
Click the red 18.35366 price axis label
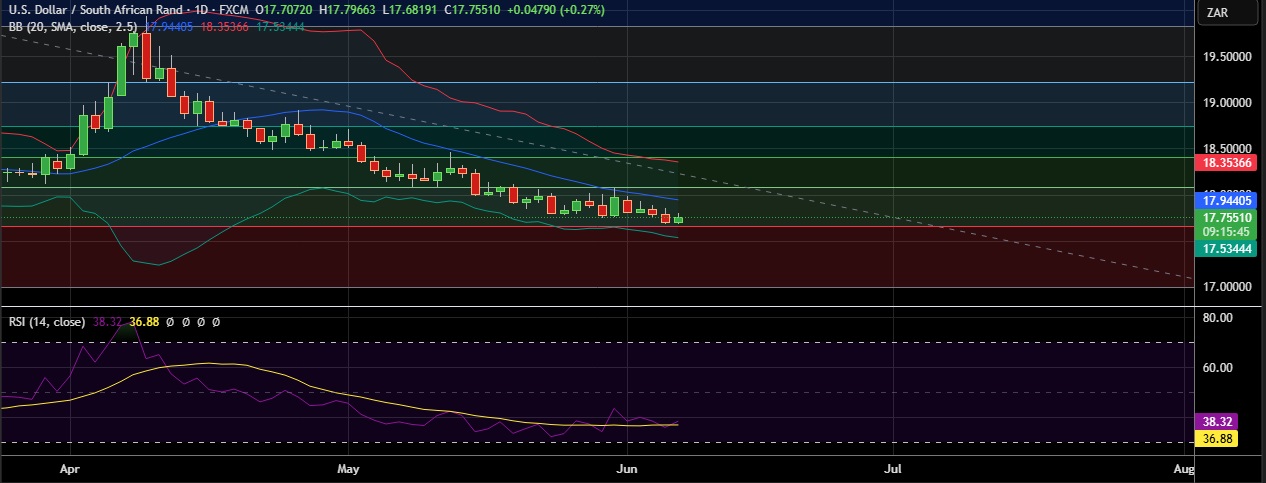tap(1226, 161)
